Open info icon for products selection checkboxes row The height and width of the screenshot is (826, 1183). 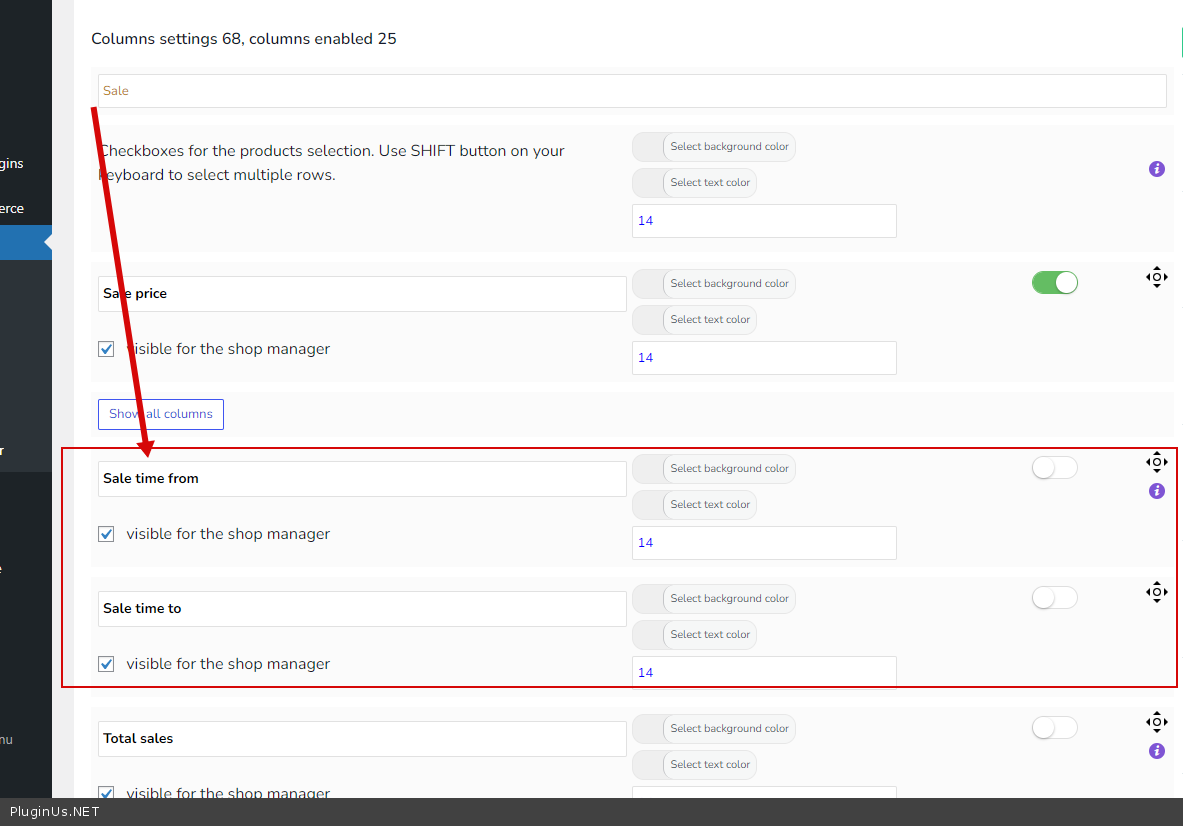[x=1157, y=169]
